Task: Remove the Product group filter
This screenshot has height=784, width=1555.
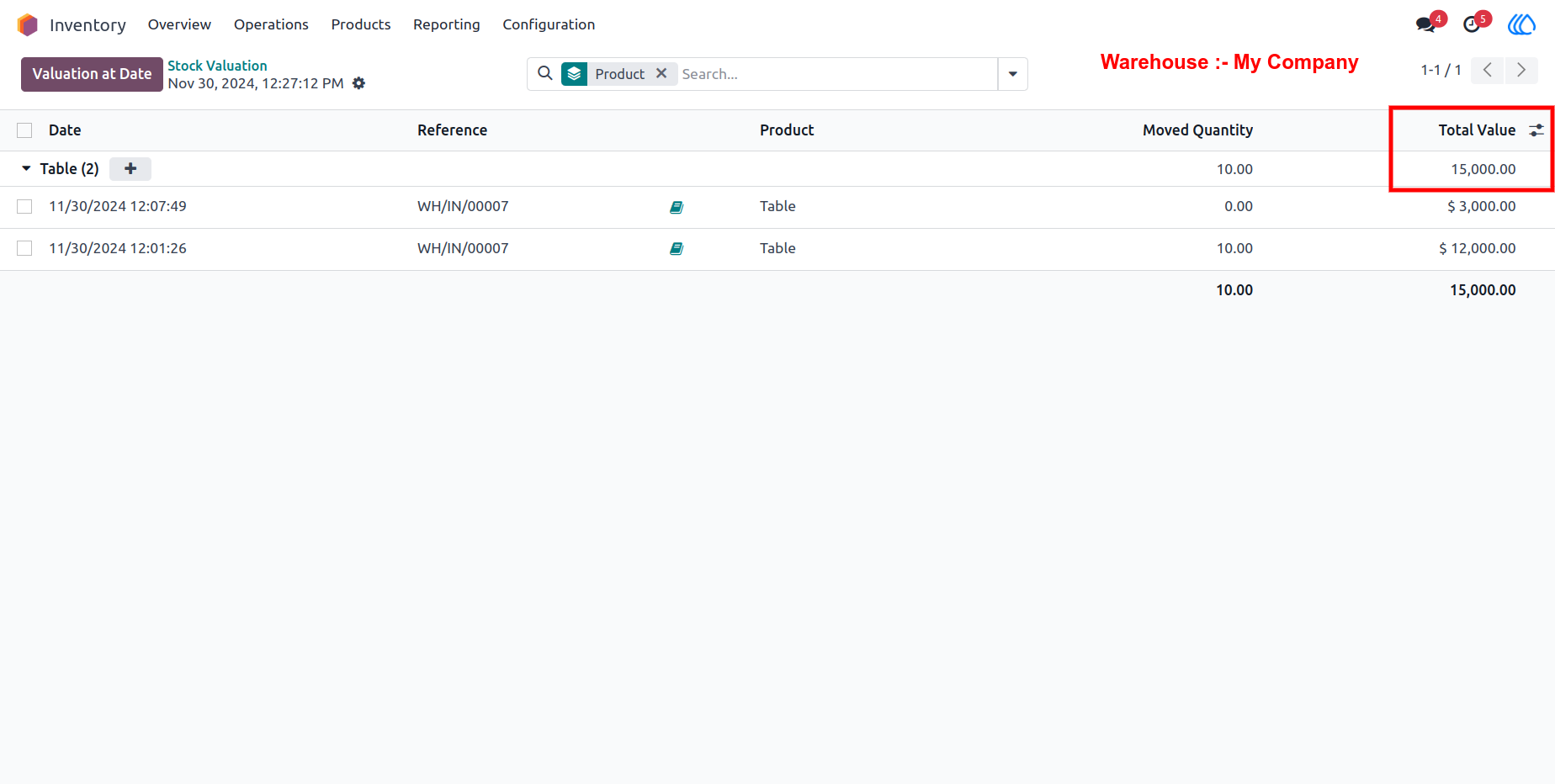Action: click(x=661, y=73)
